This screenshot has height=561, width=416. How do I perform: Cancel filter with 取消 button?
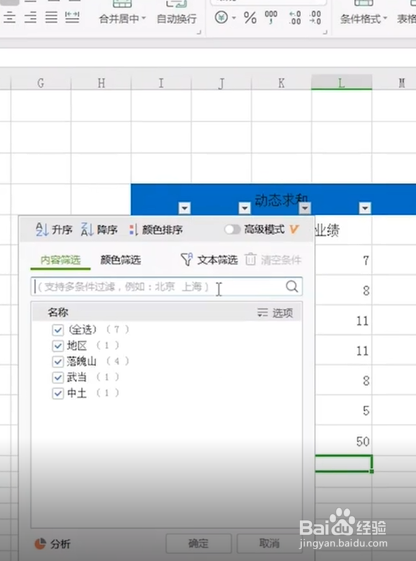pos(269,544)
